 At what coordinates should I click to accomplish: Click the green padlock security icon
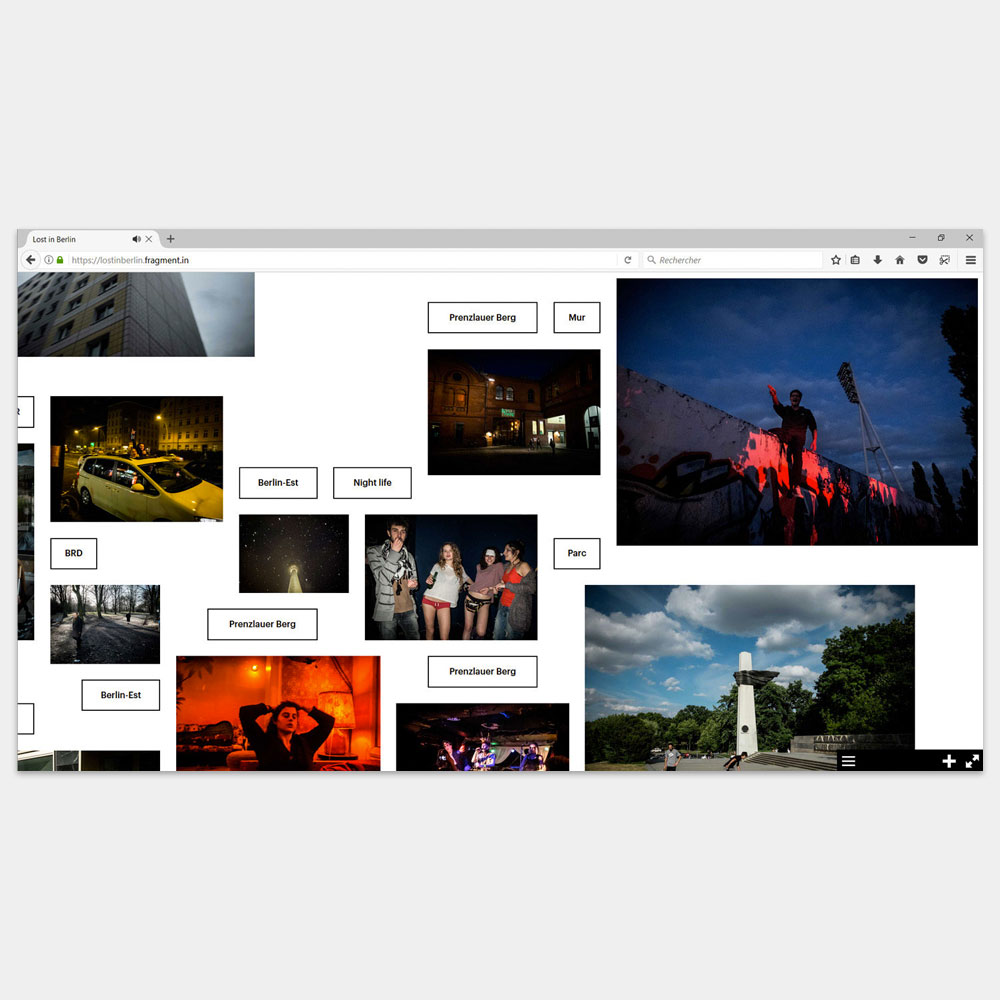[x=60, y=260]
